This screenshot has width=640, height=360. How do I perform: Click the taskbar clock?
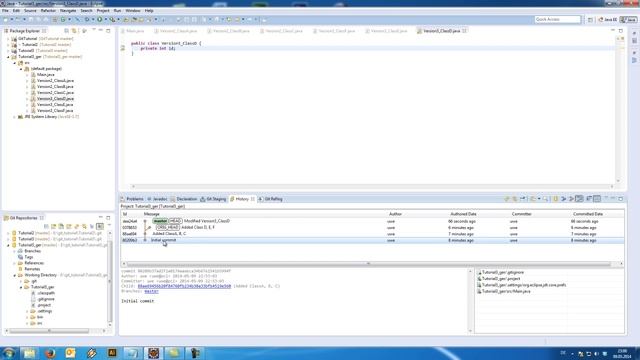(x=622, y=353)
